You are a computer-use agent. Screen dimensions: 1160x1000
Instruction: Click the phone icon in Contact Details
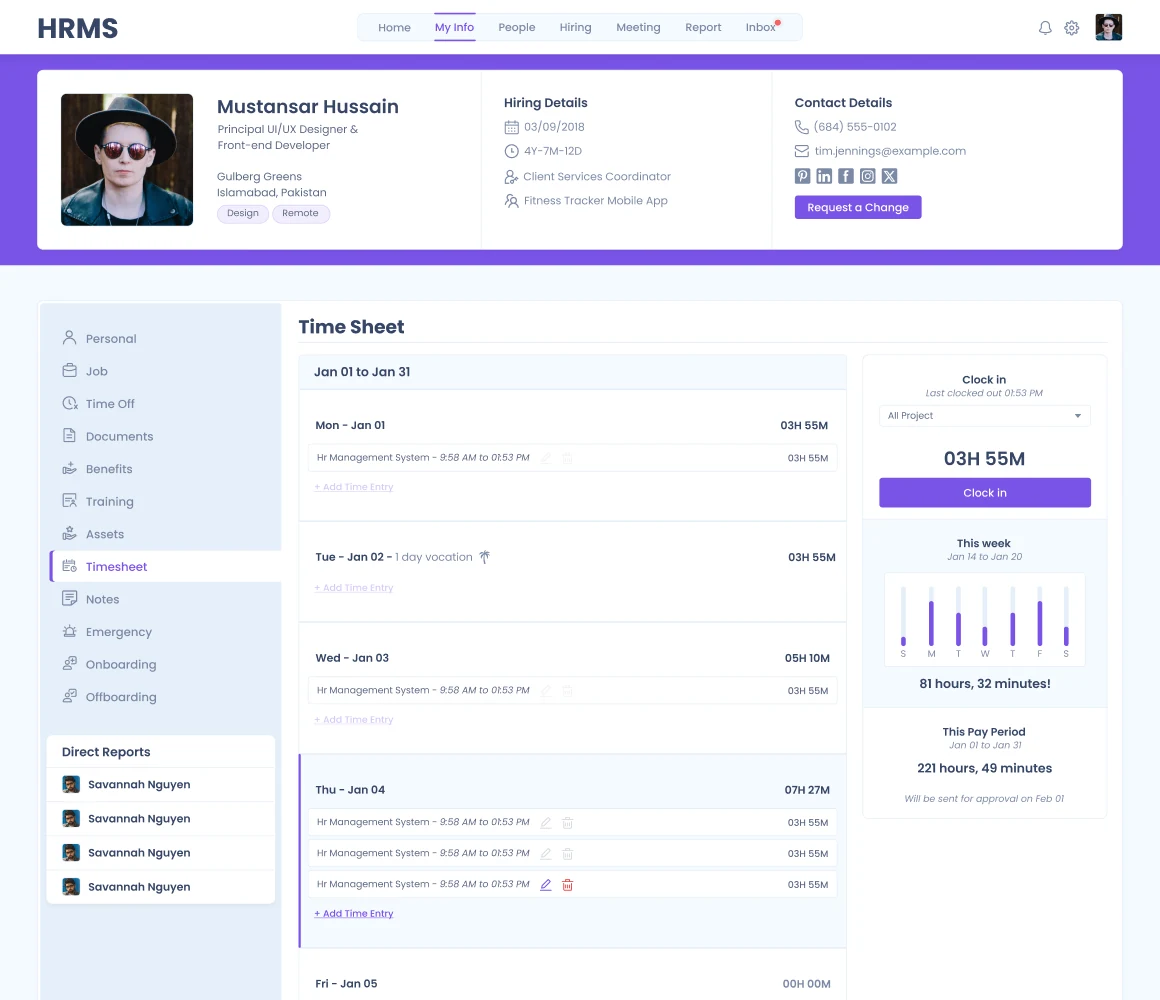pyautogui.click(x=801, y=126)
